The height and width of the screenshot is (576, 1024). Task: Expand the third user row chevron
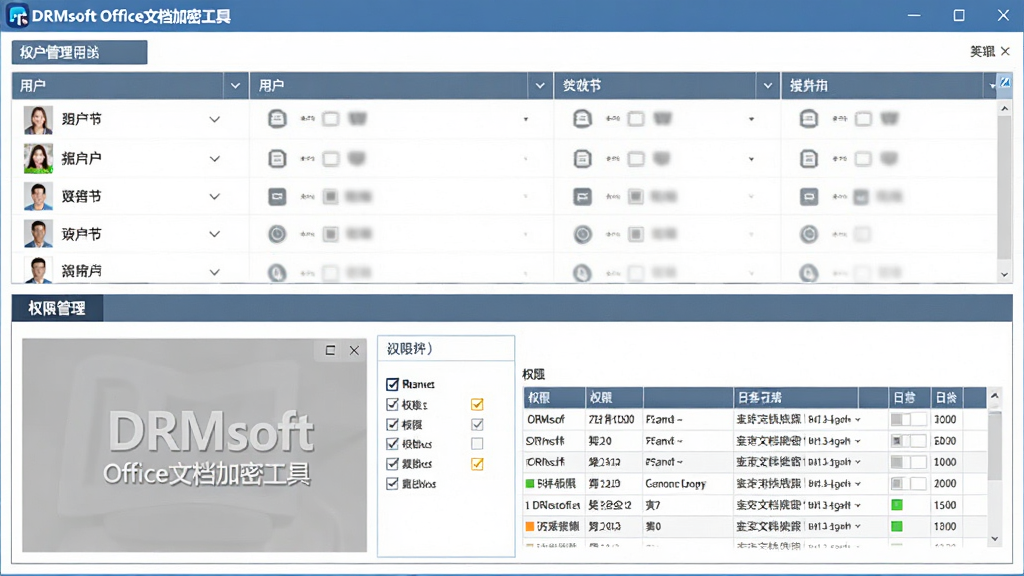click(214, 197)
